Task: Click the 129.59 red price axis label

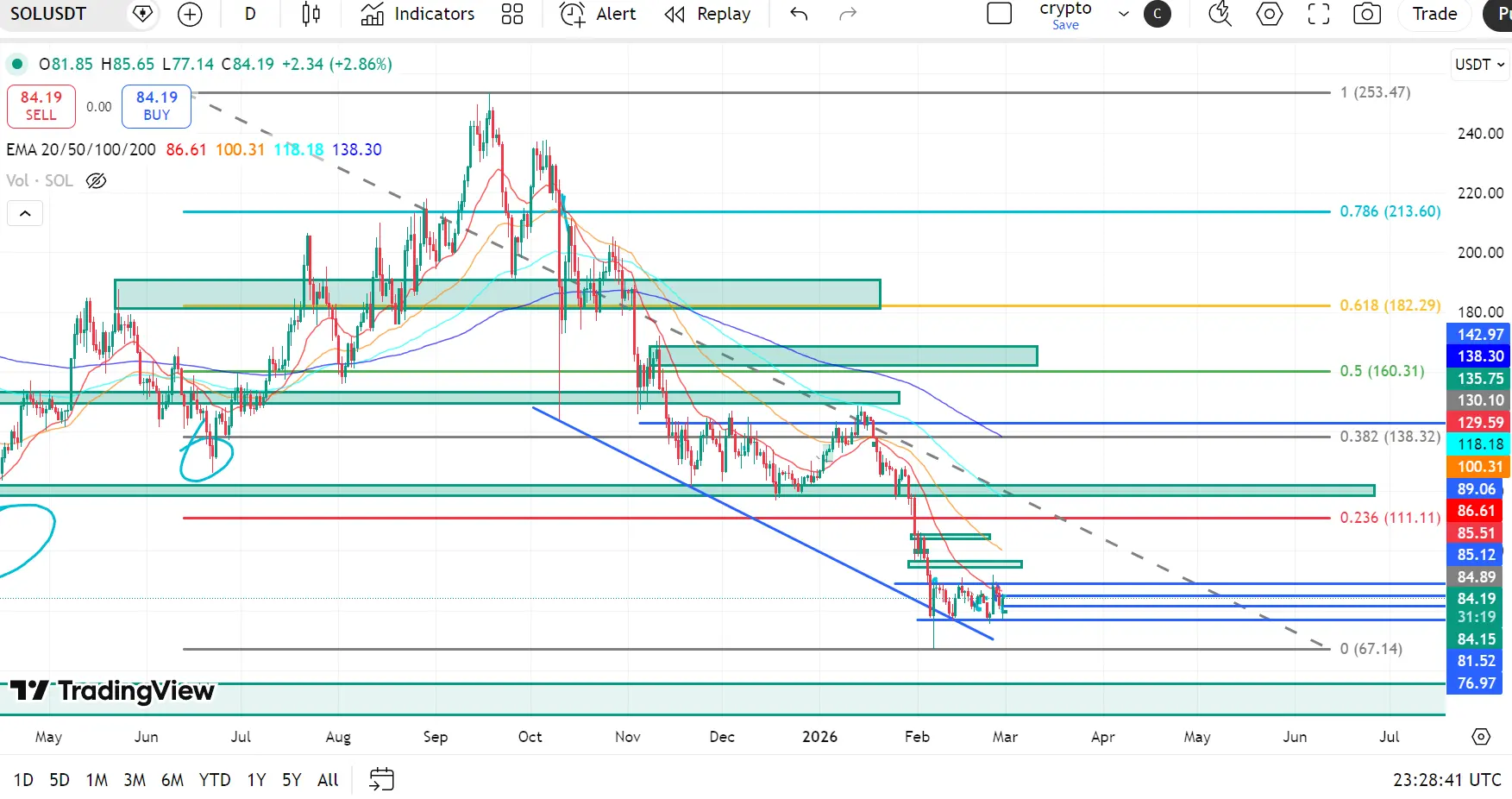Action: (1479, 423)
